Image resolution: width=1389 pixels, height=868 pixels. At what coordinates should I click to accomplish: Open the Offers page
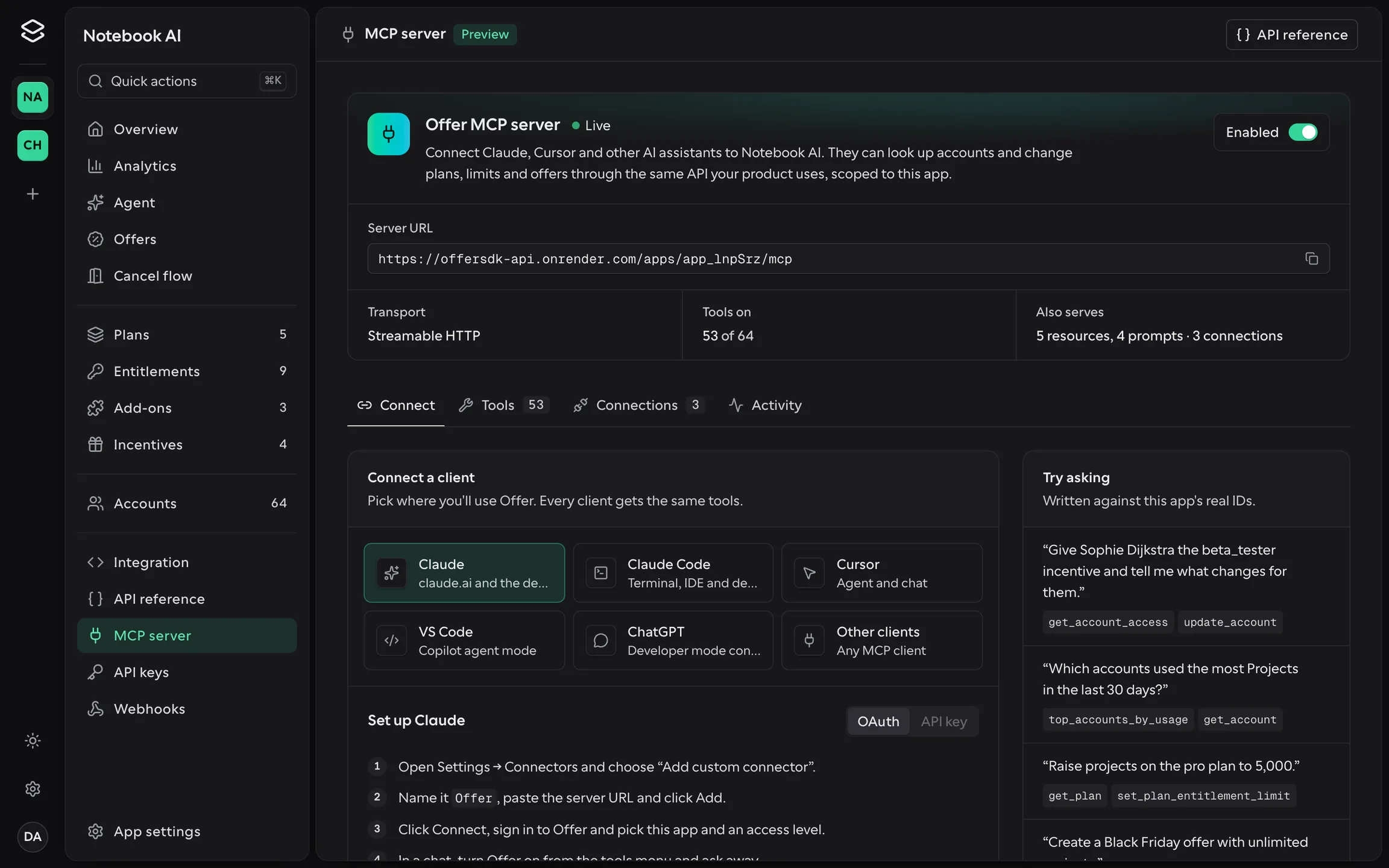187,239
